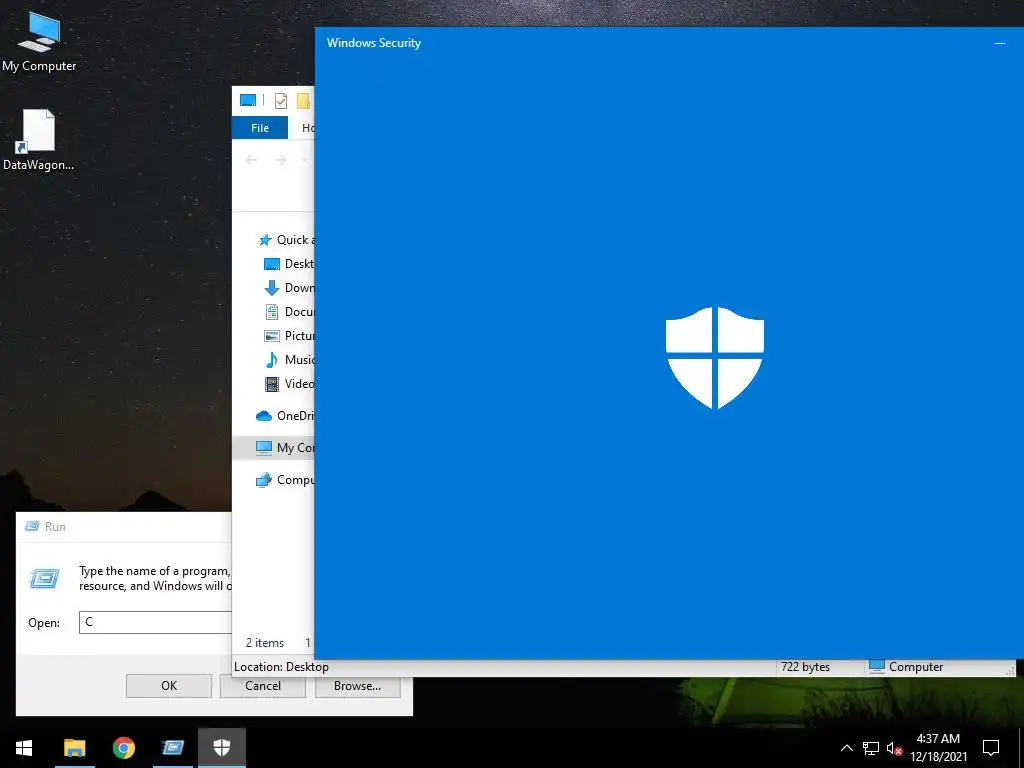Viewport: 1024px width, 768px height.
Task: Open the Start menu
Action: click(24, 748)
